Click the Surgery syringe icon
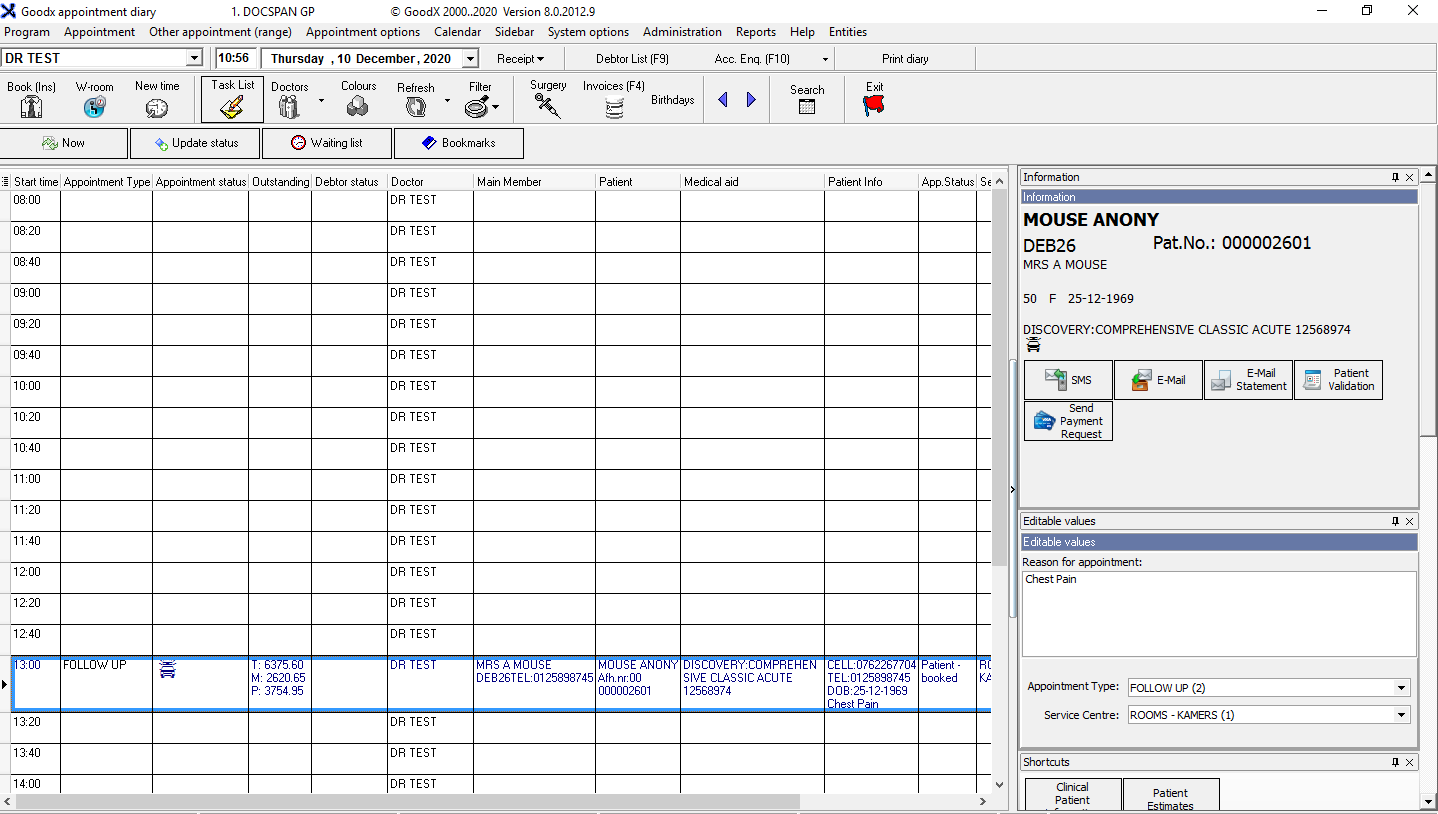Viewport: 1438px width, 814px height. (x=547, y=106)
